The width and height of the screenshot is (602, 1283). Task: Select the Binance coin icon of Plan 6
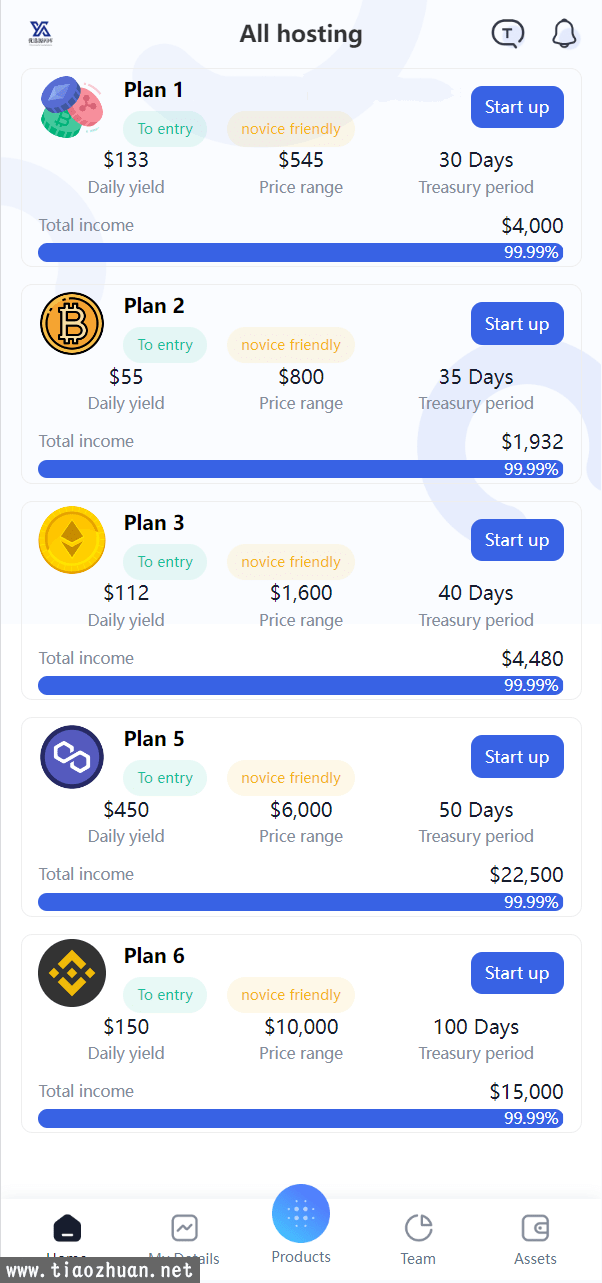pyautogui.click(x=72, y=973)
